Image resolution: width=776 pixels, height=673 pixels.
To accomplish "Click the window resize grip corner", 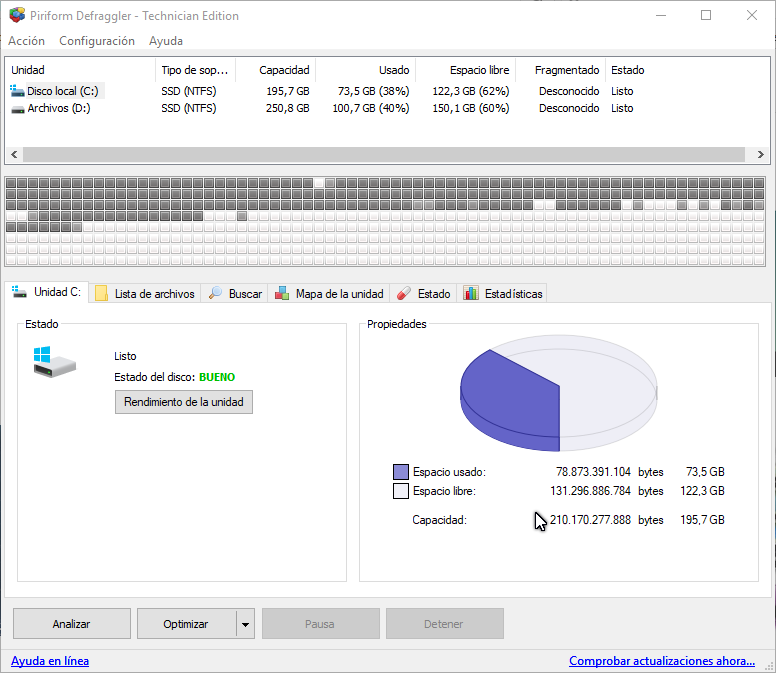I will (x=769, y=667).
